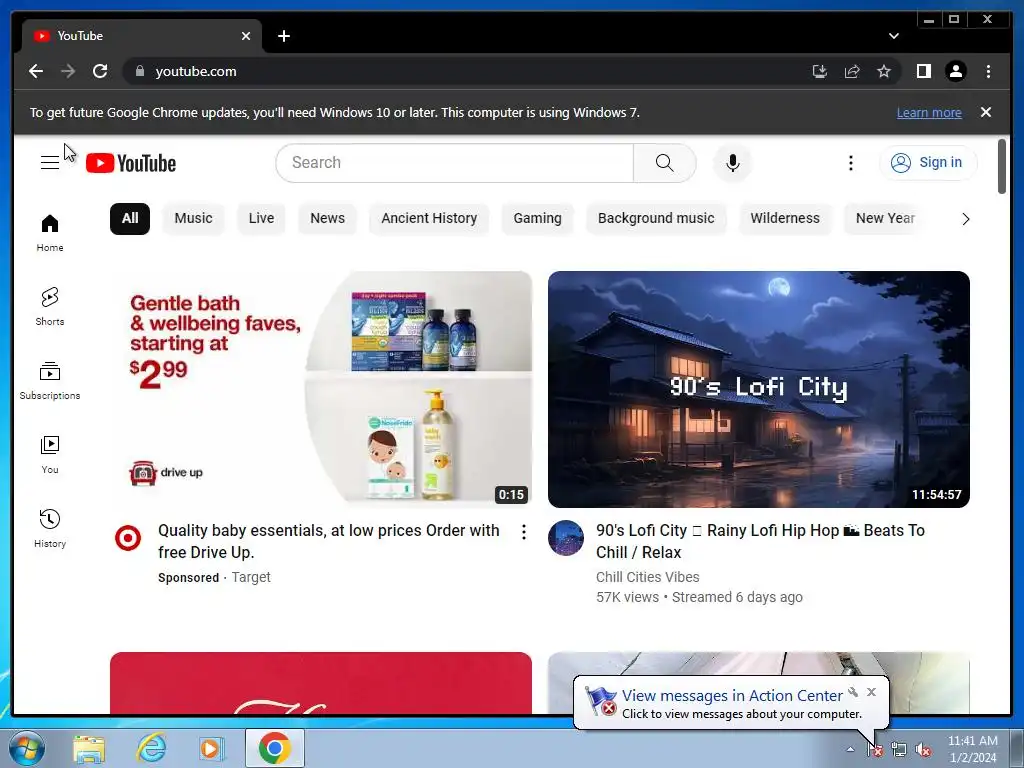Open the Chill Cities Vibes channel name

pos(647,577)
